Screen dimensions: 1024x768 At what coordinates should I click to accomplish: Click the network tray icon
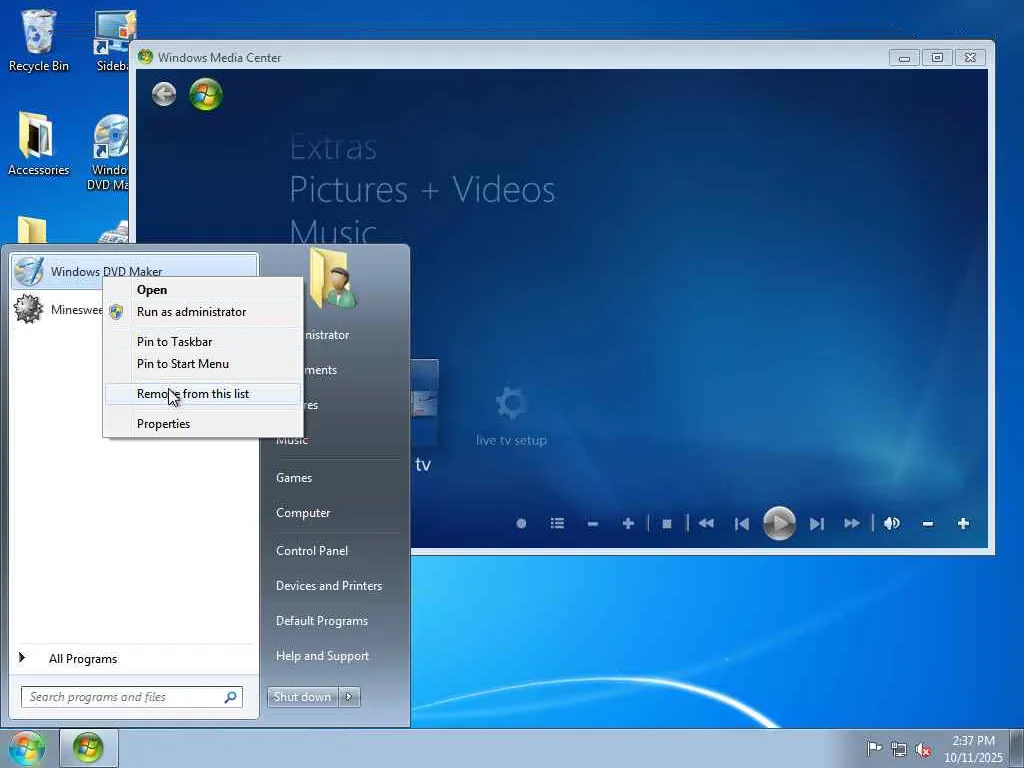coord(899,750)
